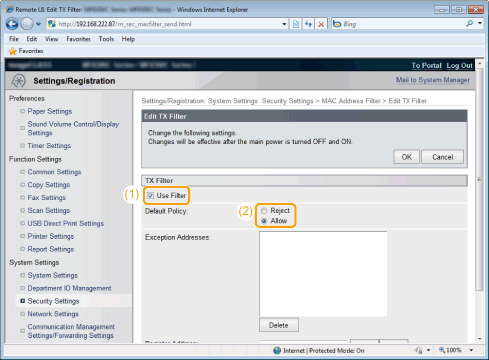The width and height of the screenshot is (489, 360).
Task: Select the Allow radio button
Action: point(264,221)
